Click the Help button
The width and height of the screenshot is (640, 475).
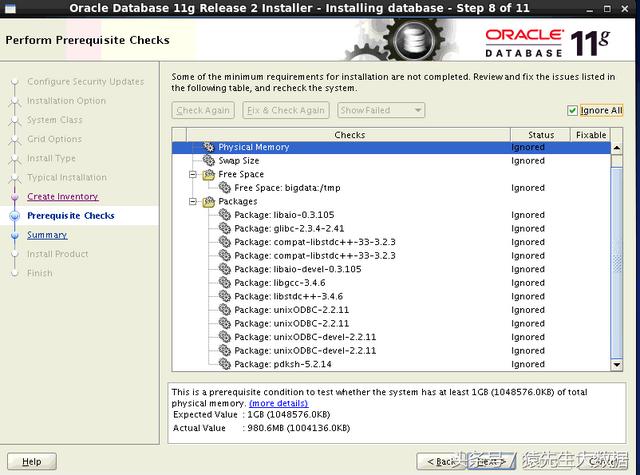coord(32,462)
